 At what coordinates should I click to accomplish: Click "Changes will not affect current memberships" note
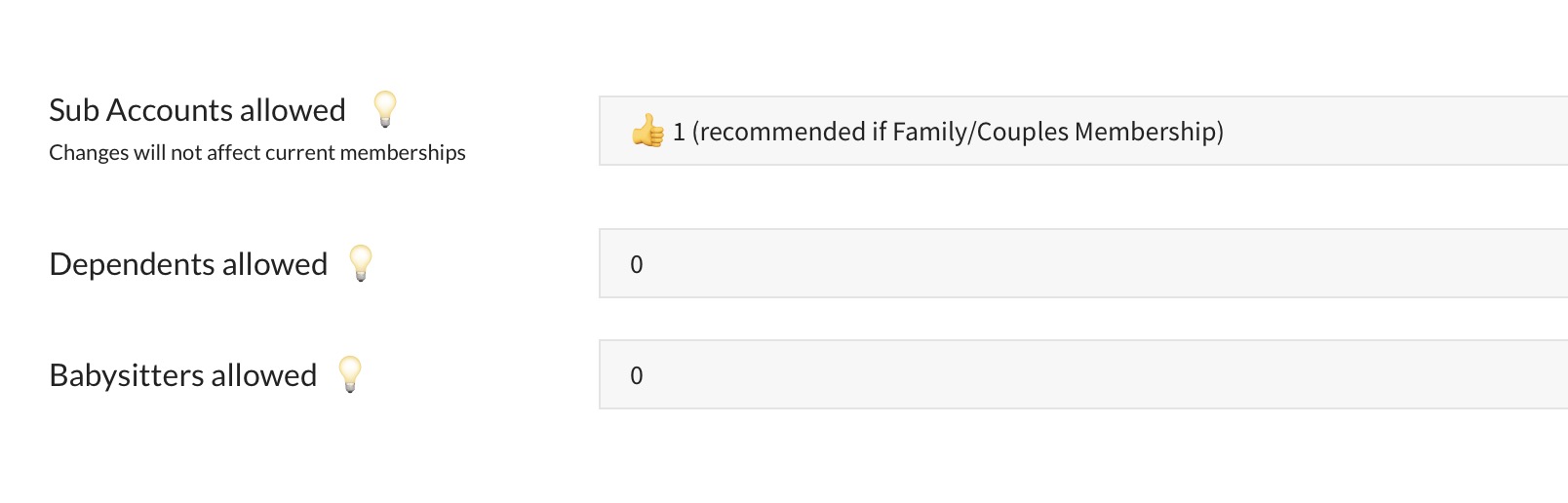click(257, 153)
